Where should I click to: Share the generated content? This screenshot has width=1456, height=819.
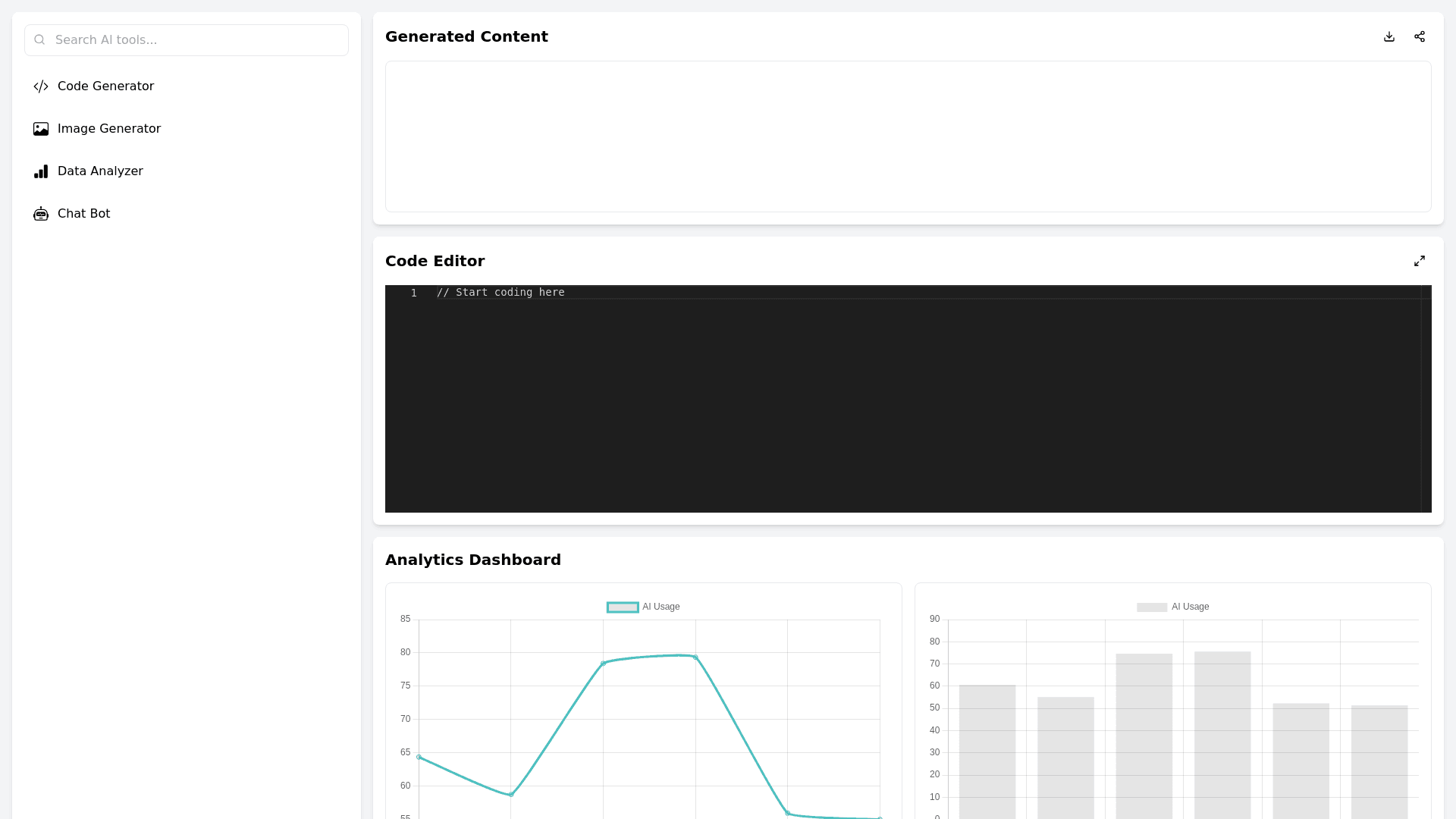(1420, 36)
